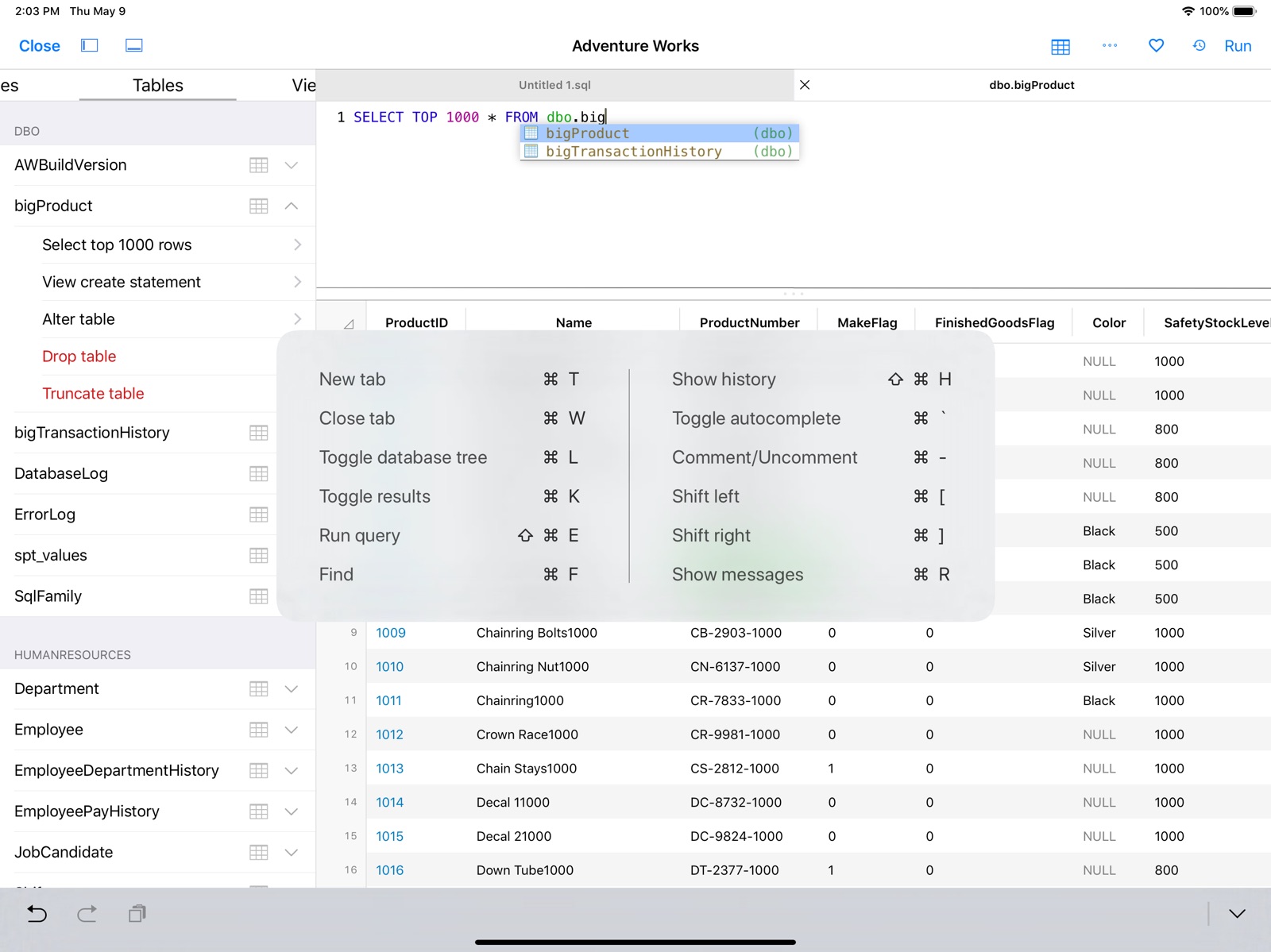This screenshot has width=1271, height=952.
Task: Select top 1000 rows of bigProduct
Action: (x=172, y=245)
